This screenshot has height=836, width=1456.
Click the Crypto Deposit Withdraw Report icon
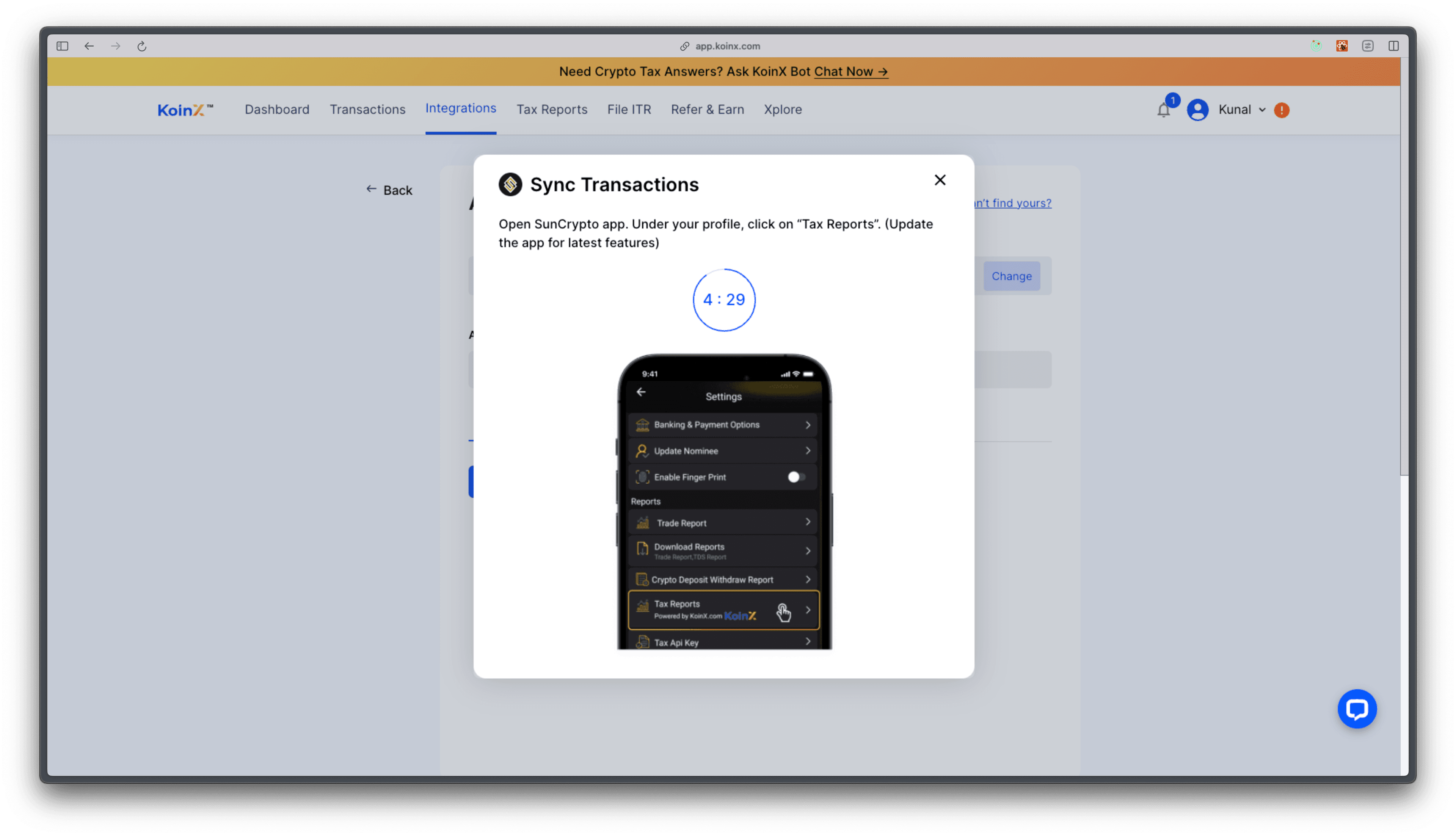(642, 579)
